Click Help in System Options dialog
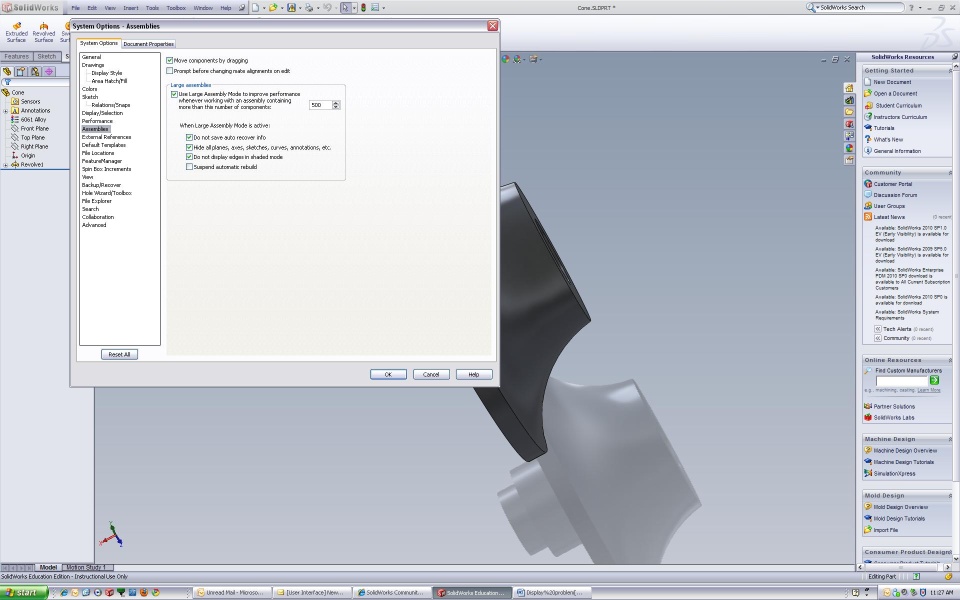 point(474,375)
